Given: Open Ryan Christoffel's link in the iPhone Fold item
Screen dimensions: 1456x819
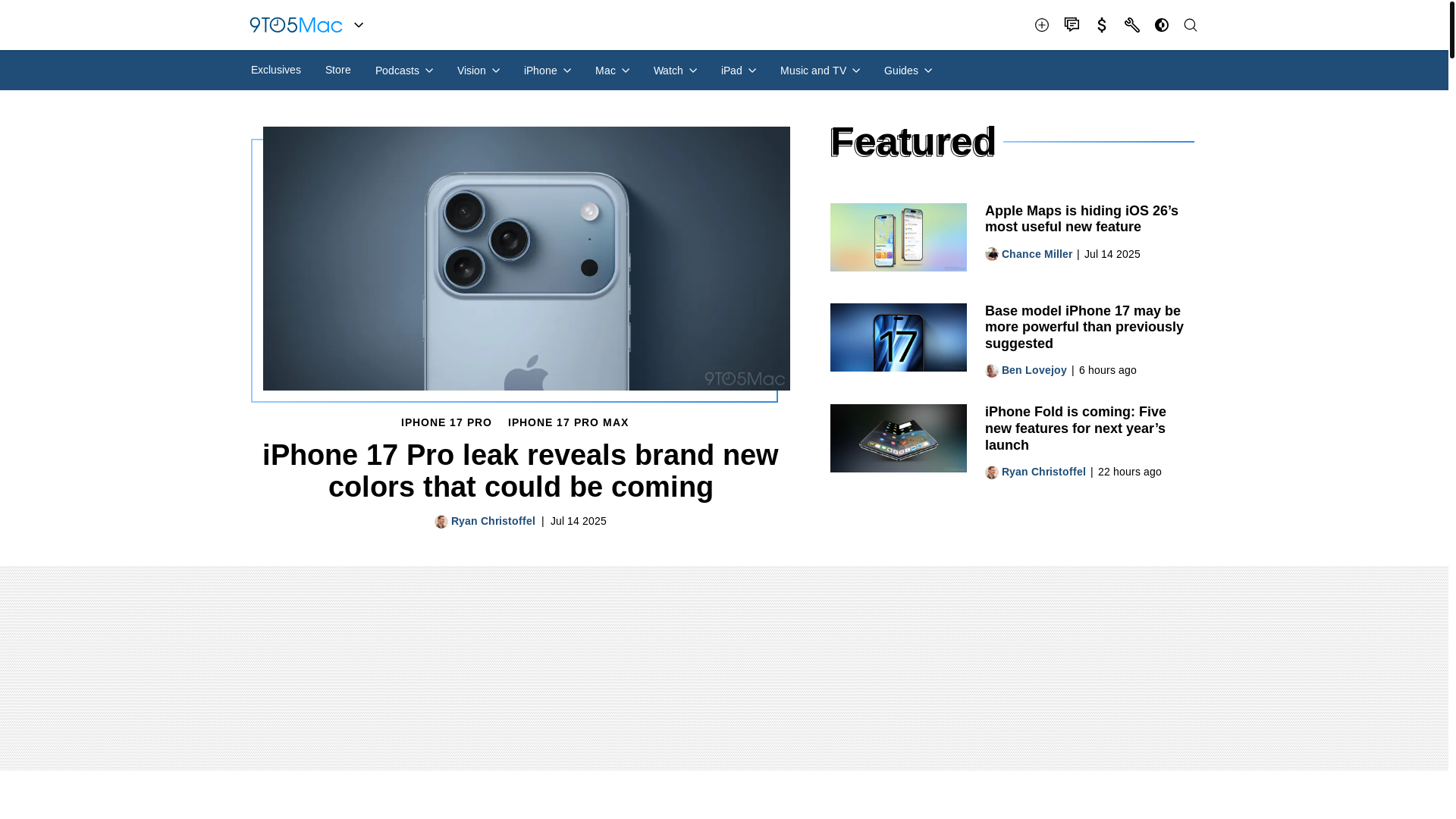Looking at the screenshot, I should coord(1043,472).
